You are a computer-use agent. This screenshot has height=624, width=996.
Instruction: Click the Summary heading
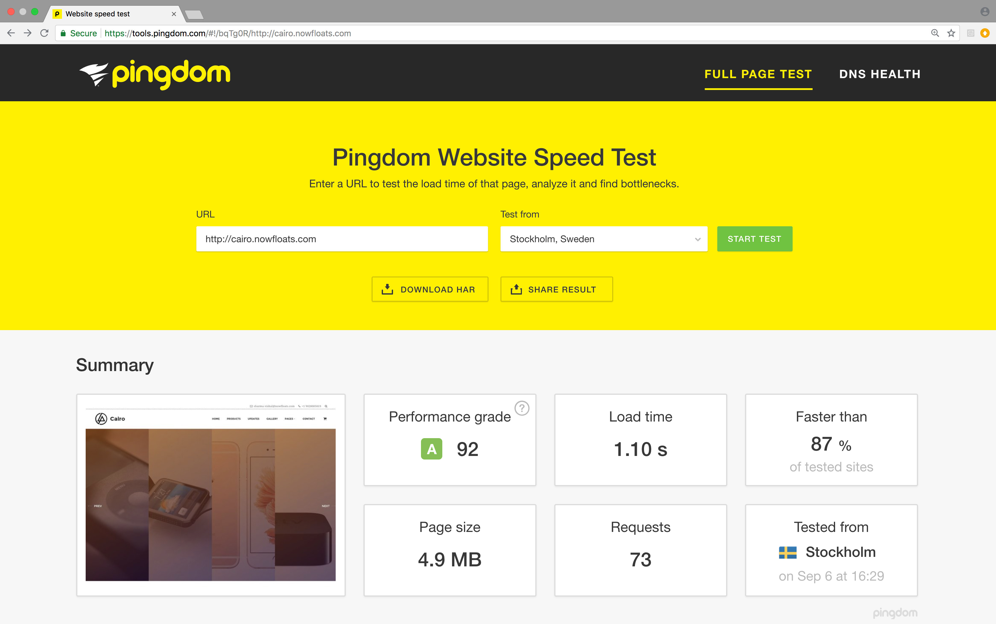pos(115,365)
